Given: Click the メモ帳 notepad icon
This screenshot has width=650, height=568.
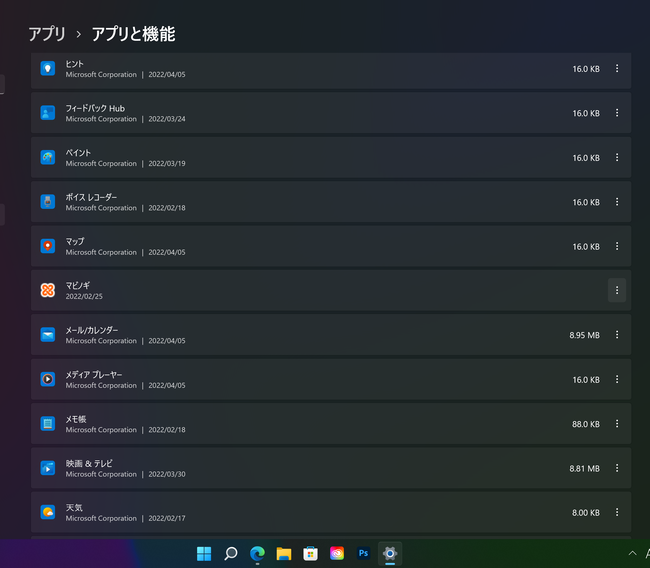Looking at the screenshot, I should coord(48,423).
